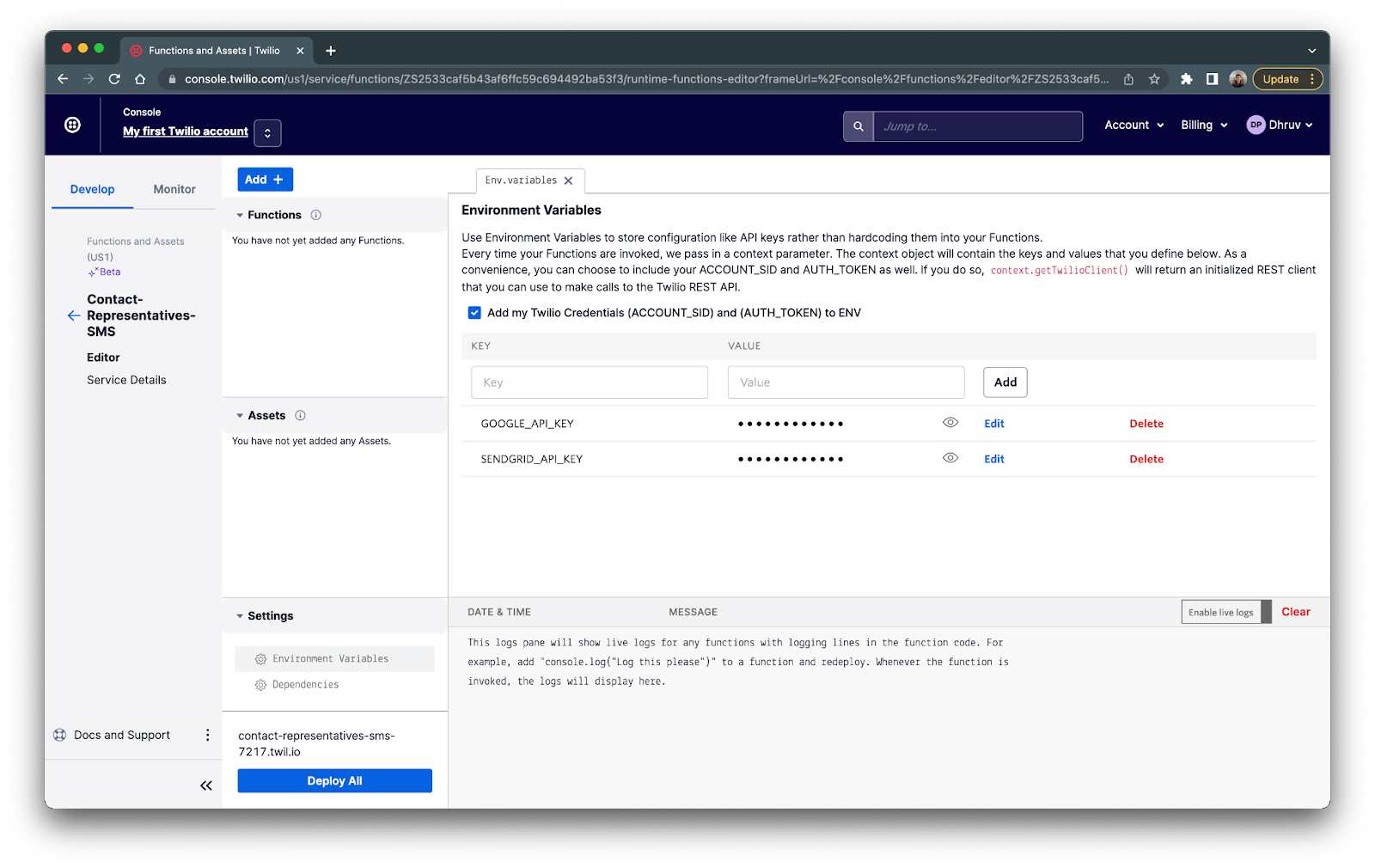
Task: Open the browser extensions menu
Action: pyautogui.click(x=1187, y=79)
